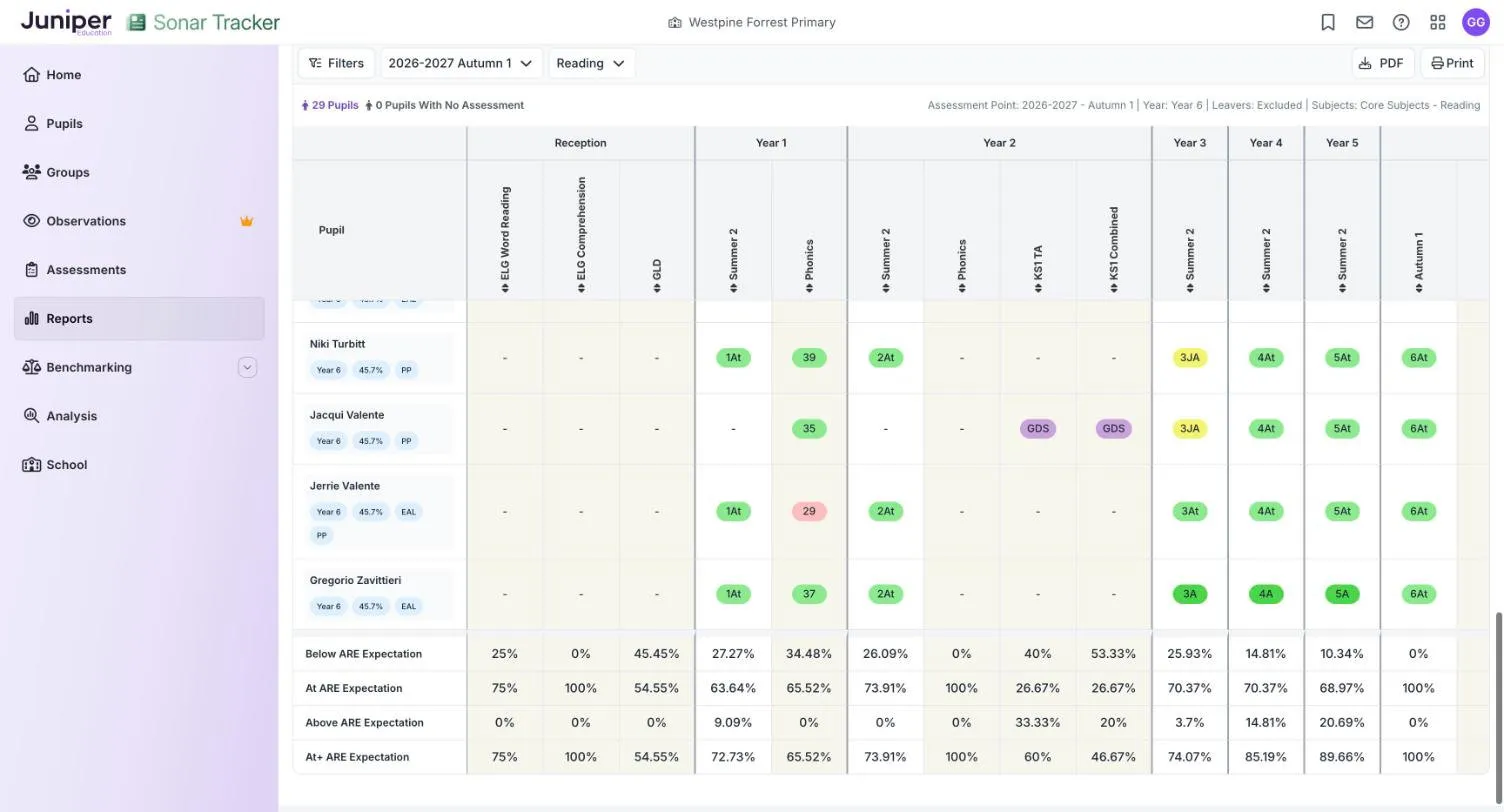1504x812 pixels.
Task: Open the apps grid icon
Action: point(1438,22)
